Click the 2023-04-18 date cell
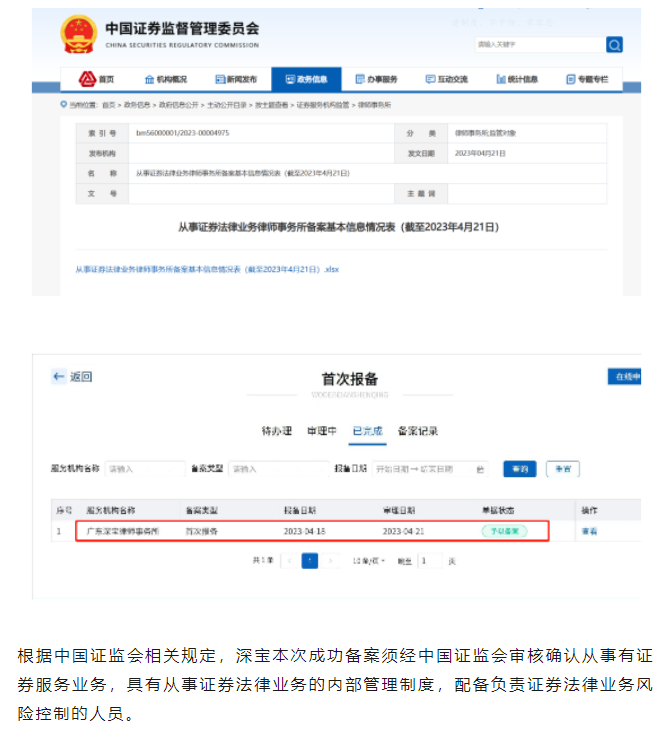The height and width of the screenshot is (742, 672). click(x=305, y=531)
